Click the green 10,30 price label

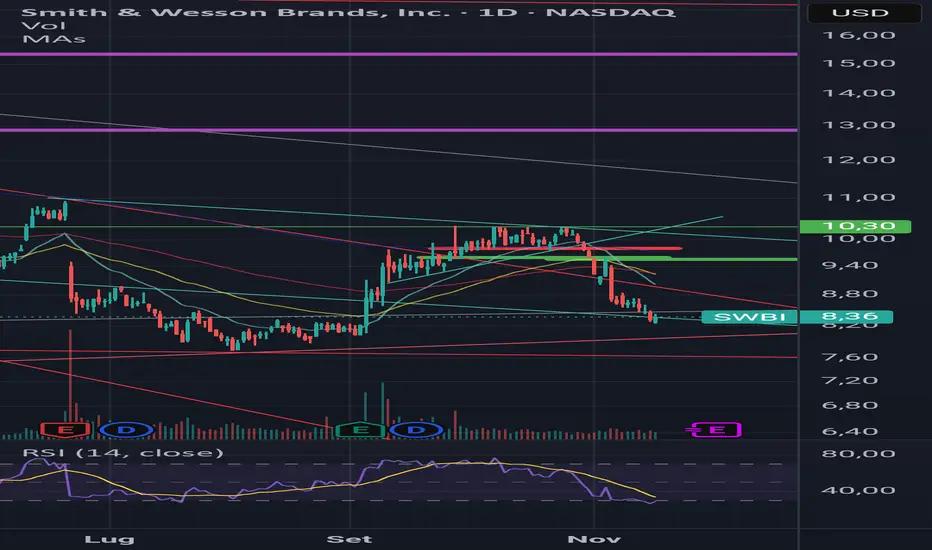[855, 226]
